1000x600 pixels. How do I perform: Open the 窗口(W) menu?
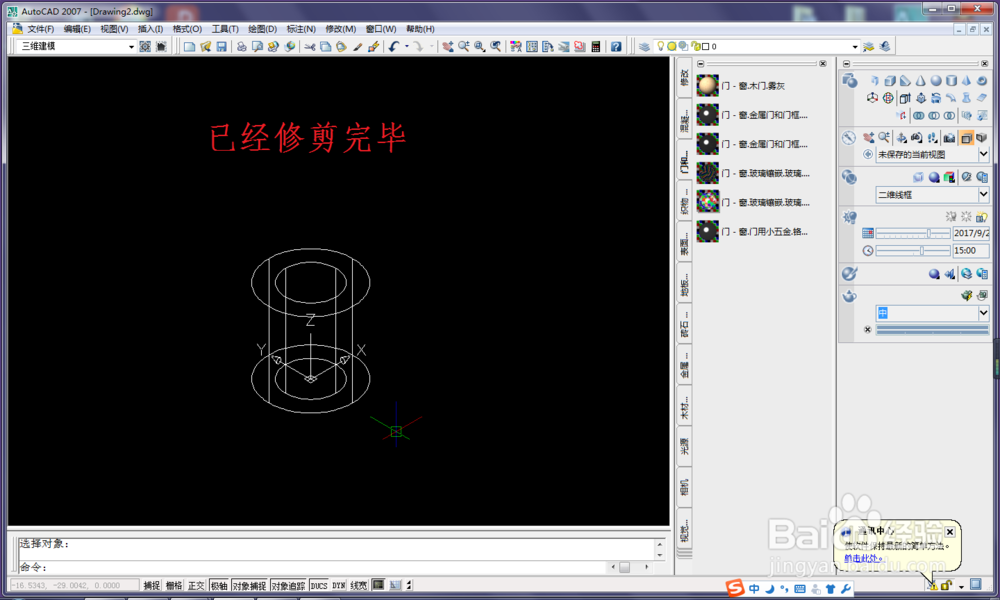[x=381, y=29]
